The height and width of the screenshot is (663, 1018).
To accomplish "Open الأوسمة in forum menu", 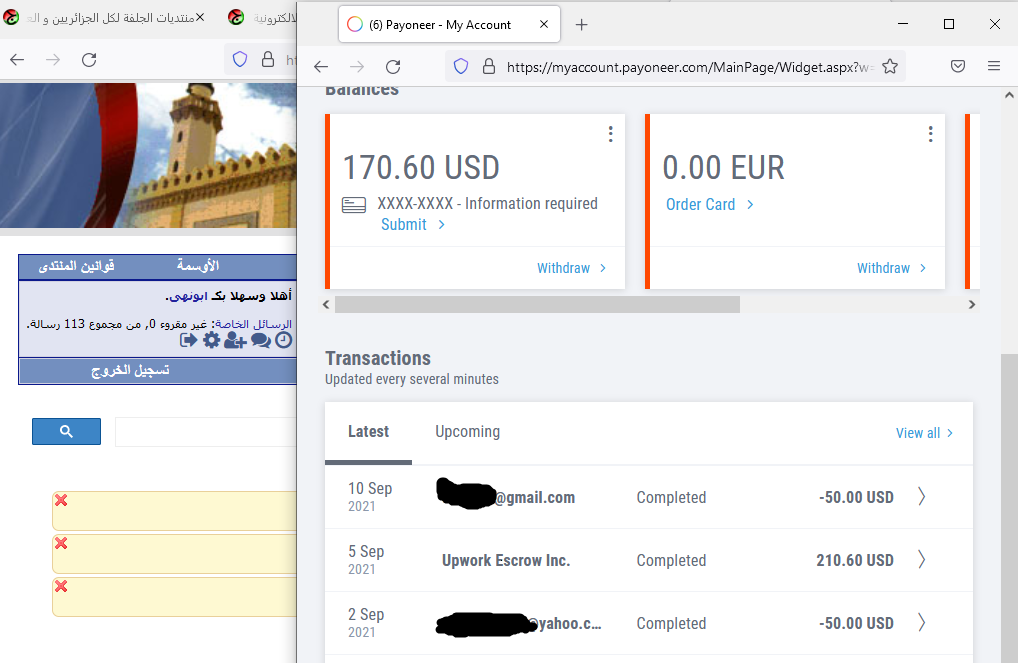I will pyautogui.click(x=197, y=266).
